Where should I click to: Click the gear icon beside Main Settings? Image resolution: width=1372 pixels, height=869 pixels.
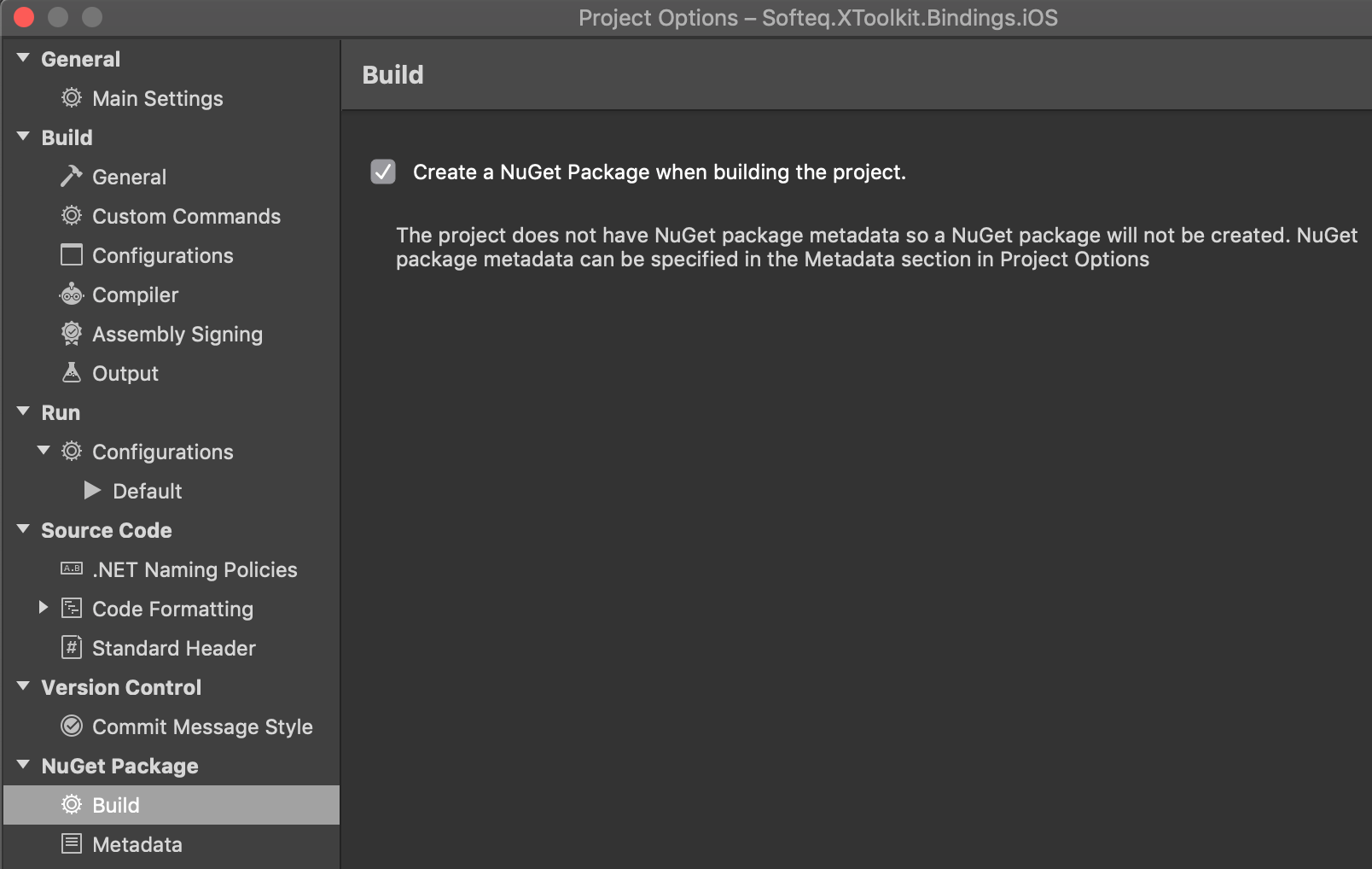coord(72,98)
